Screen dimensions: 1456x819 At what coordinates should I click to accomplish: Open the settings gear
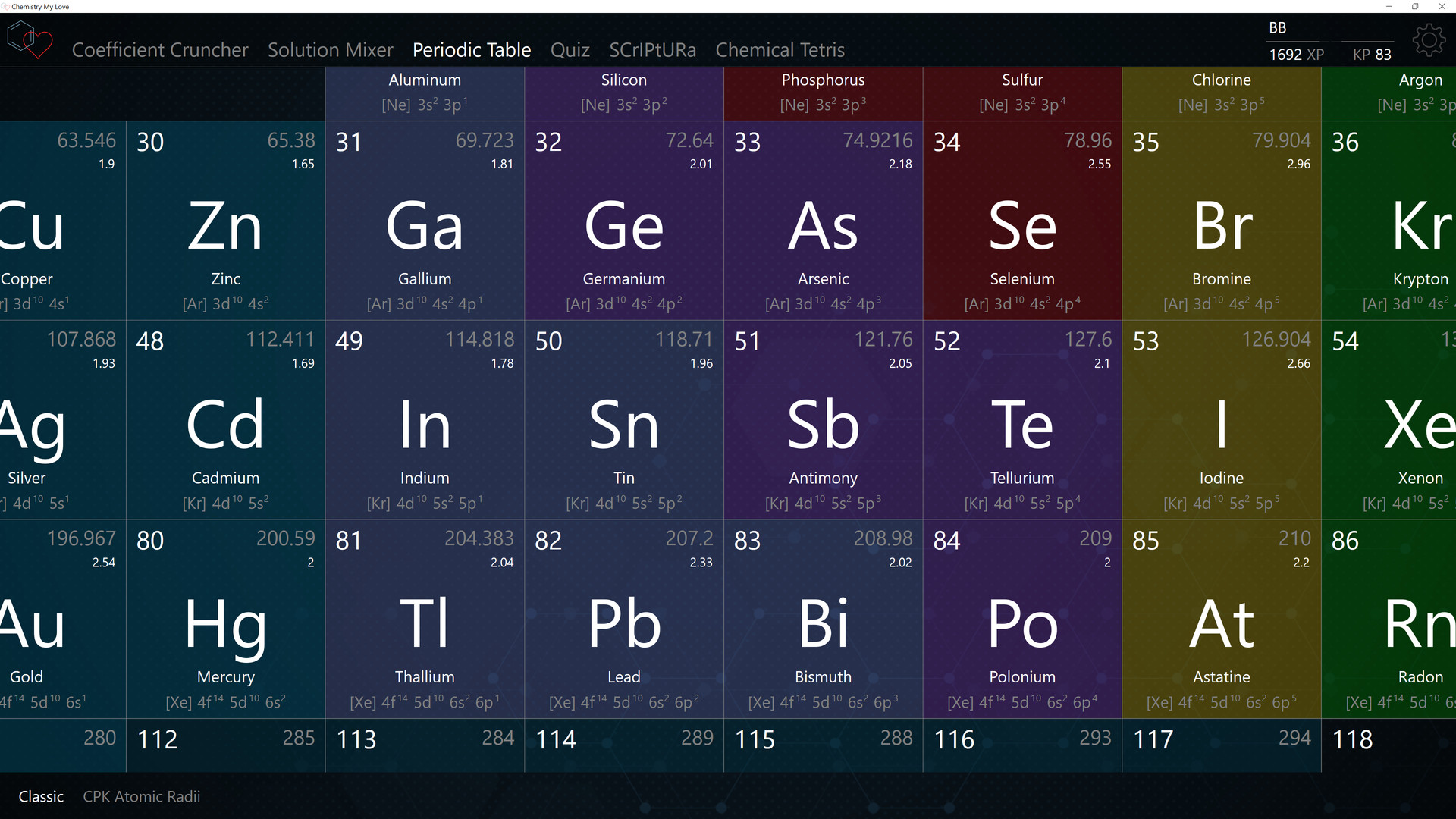(x=1429, y=39)
